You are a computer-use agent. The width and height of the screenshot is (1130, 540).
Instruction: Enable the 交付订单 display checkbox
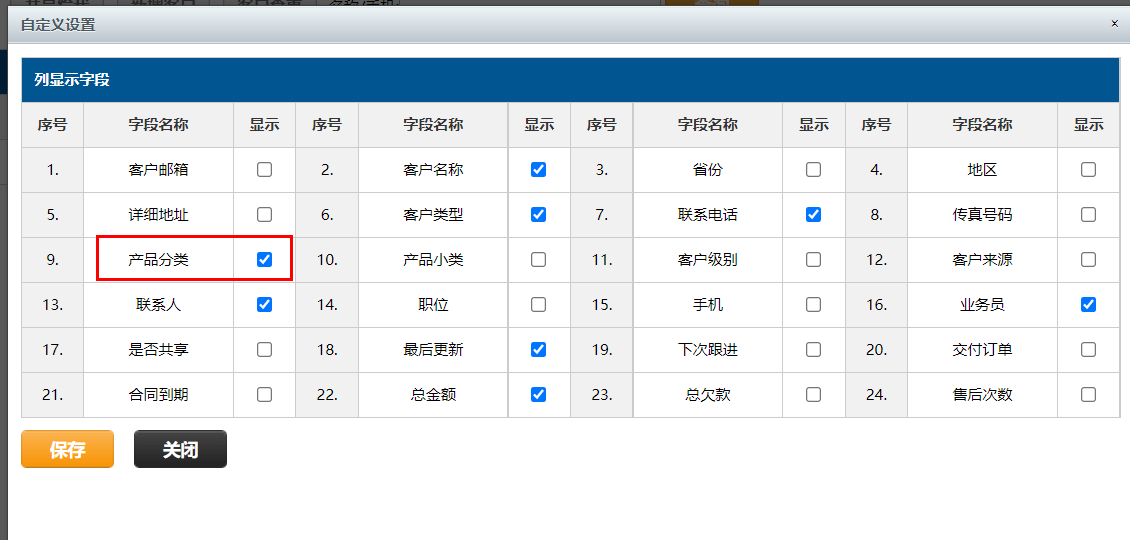point(1088,350)
